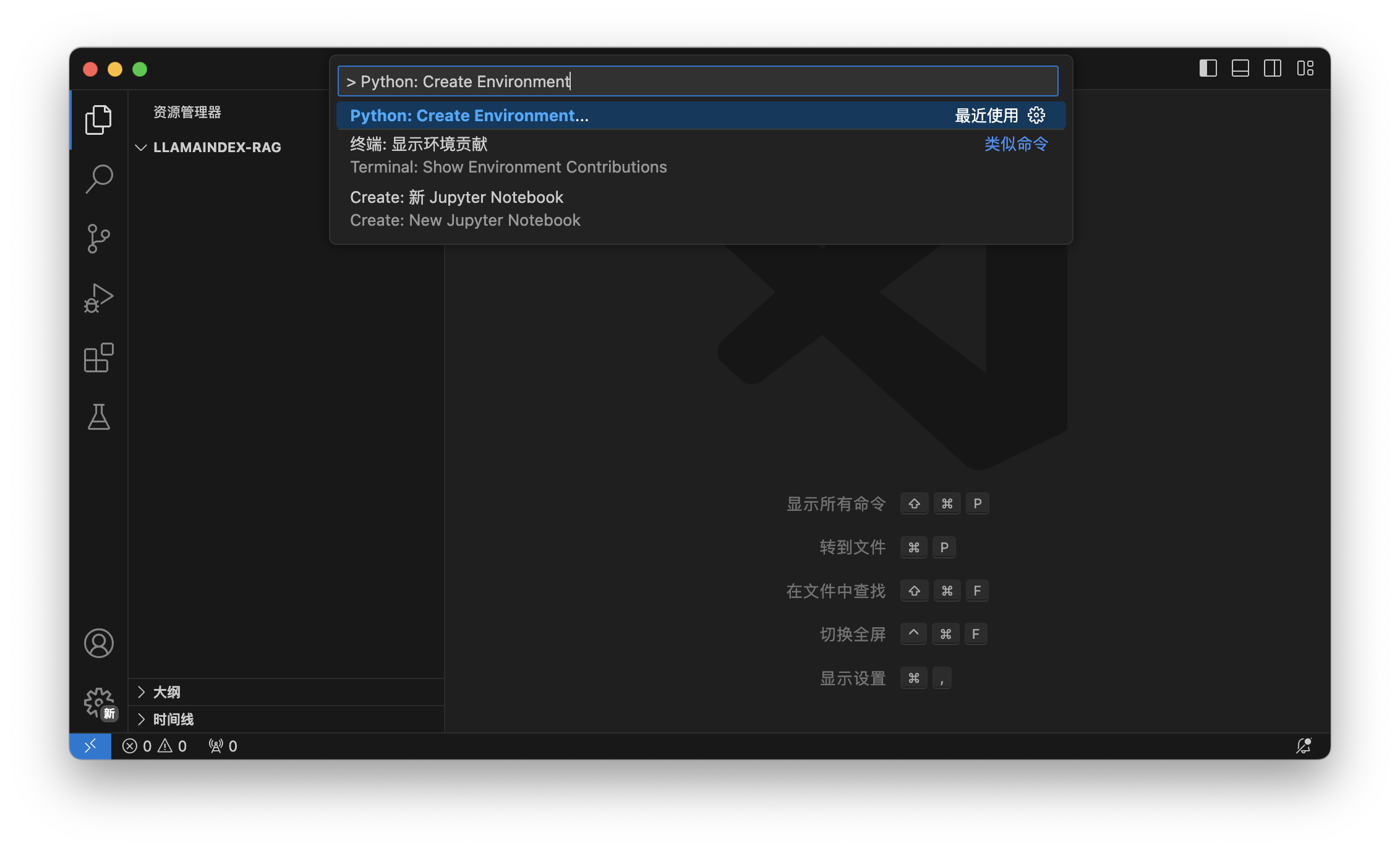Screen dimensions: 1400x851
Task: Click the remote window status button
Action: [90, 746]
